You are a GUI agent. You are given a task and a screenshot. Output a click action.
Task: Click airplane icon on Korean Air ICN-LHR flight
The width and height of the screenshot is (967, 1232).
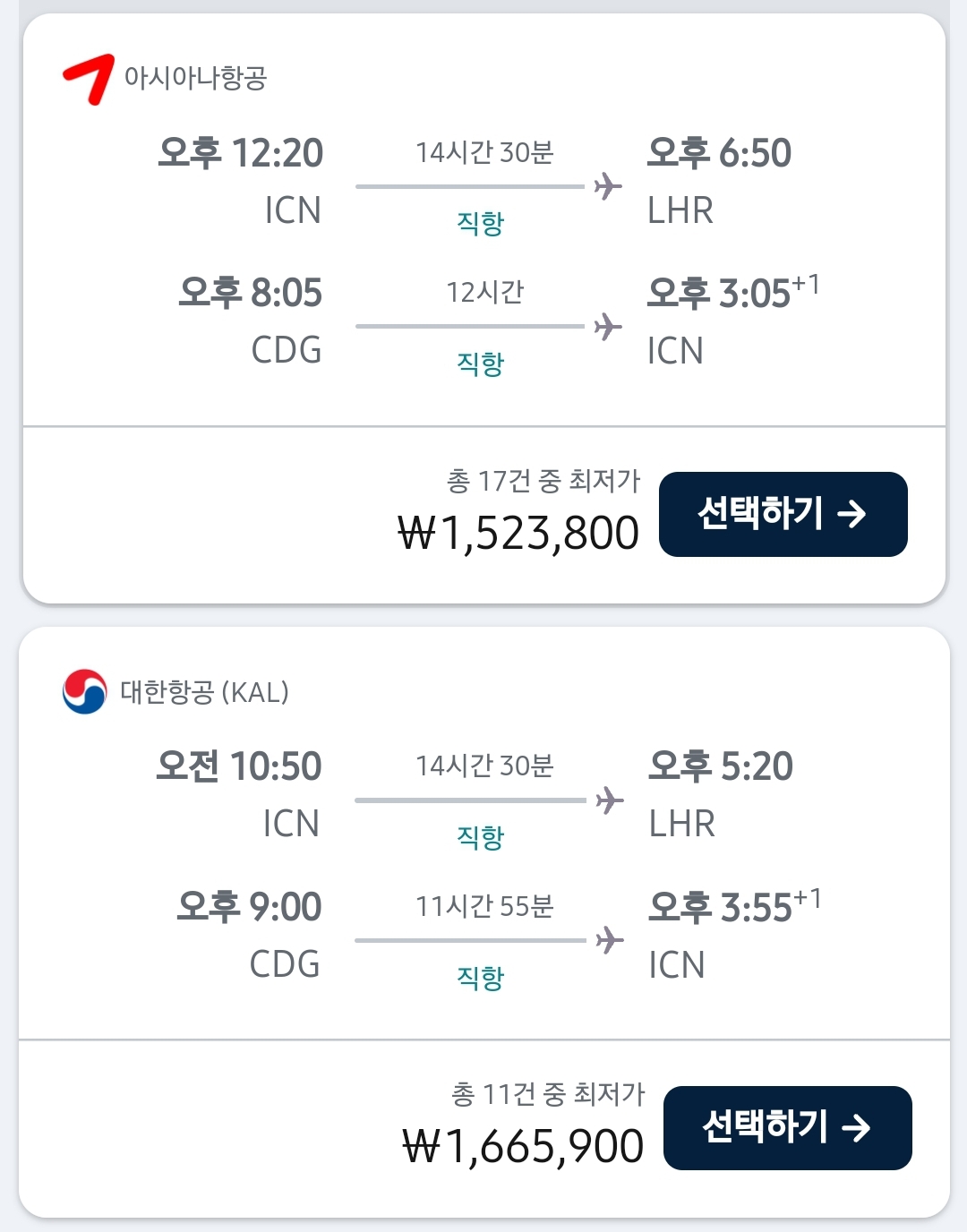(x=610, y=800)
